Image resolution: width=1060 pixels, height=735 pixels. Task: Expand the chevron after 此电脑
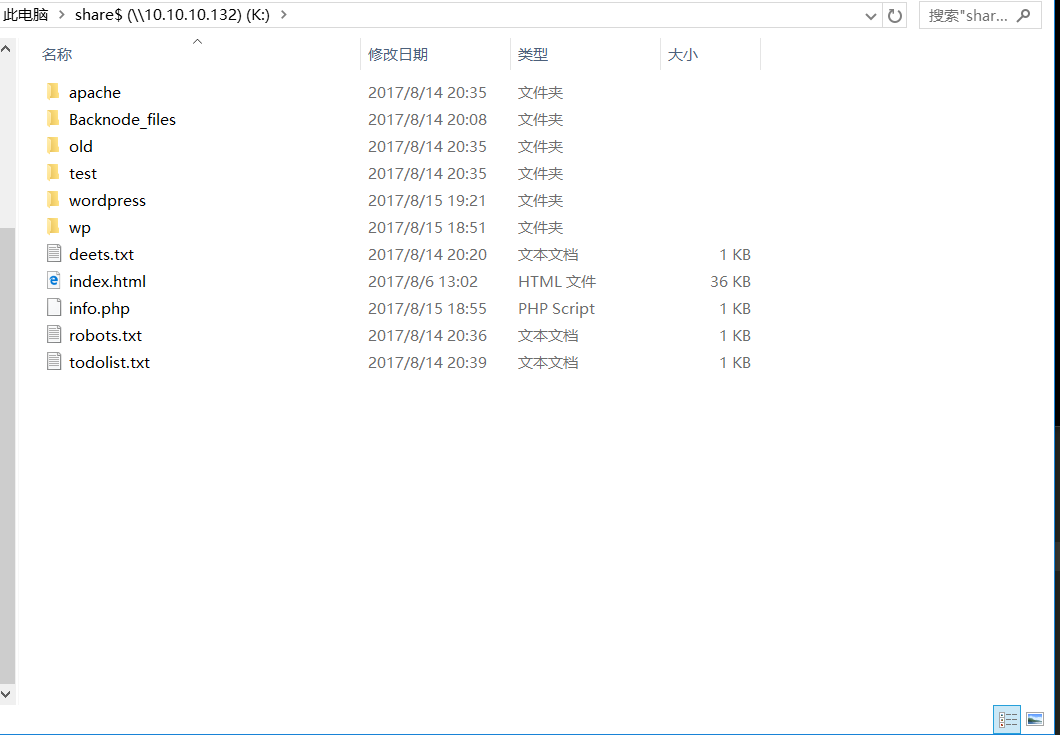(62, 15)
